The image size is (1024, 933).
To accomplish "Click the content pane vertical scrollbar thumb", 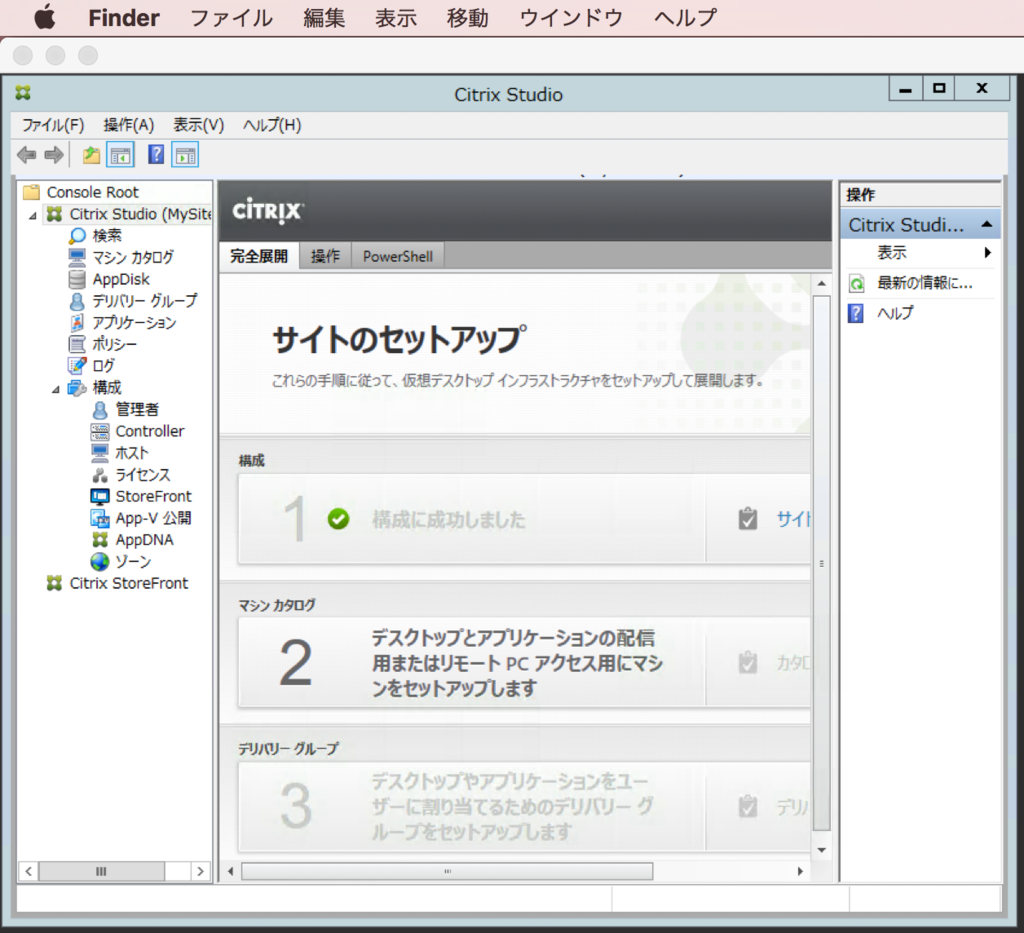I will point(822,563).
